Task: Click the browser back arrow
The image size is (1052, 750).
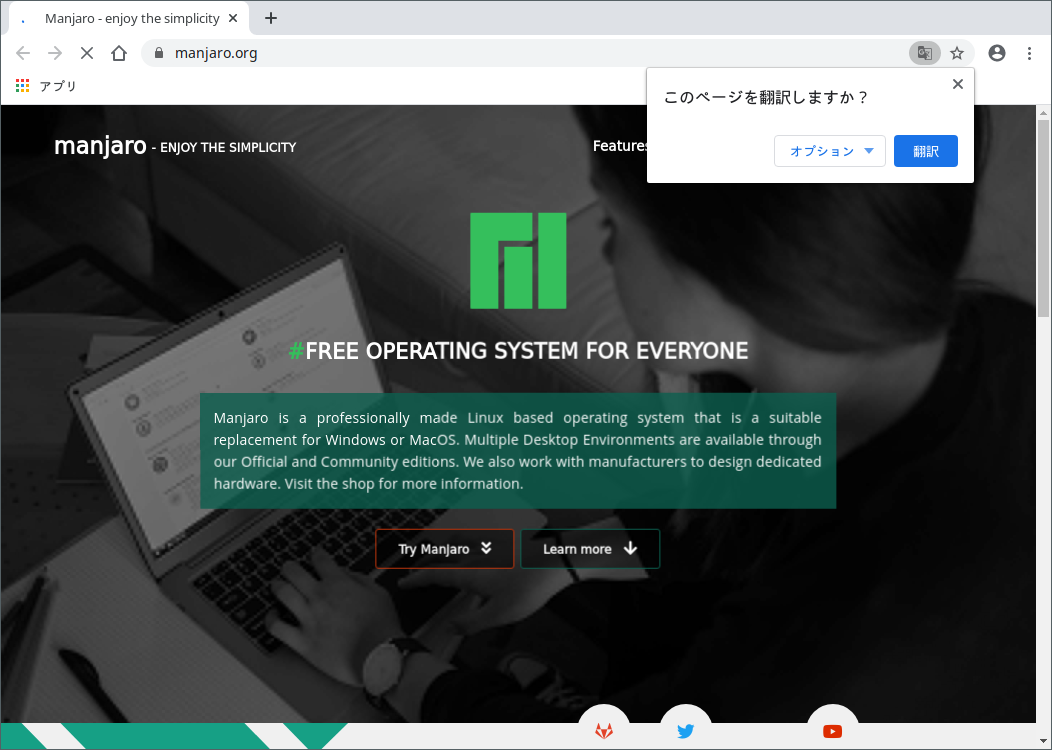Action: coord(23,53)
